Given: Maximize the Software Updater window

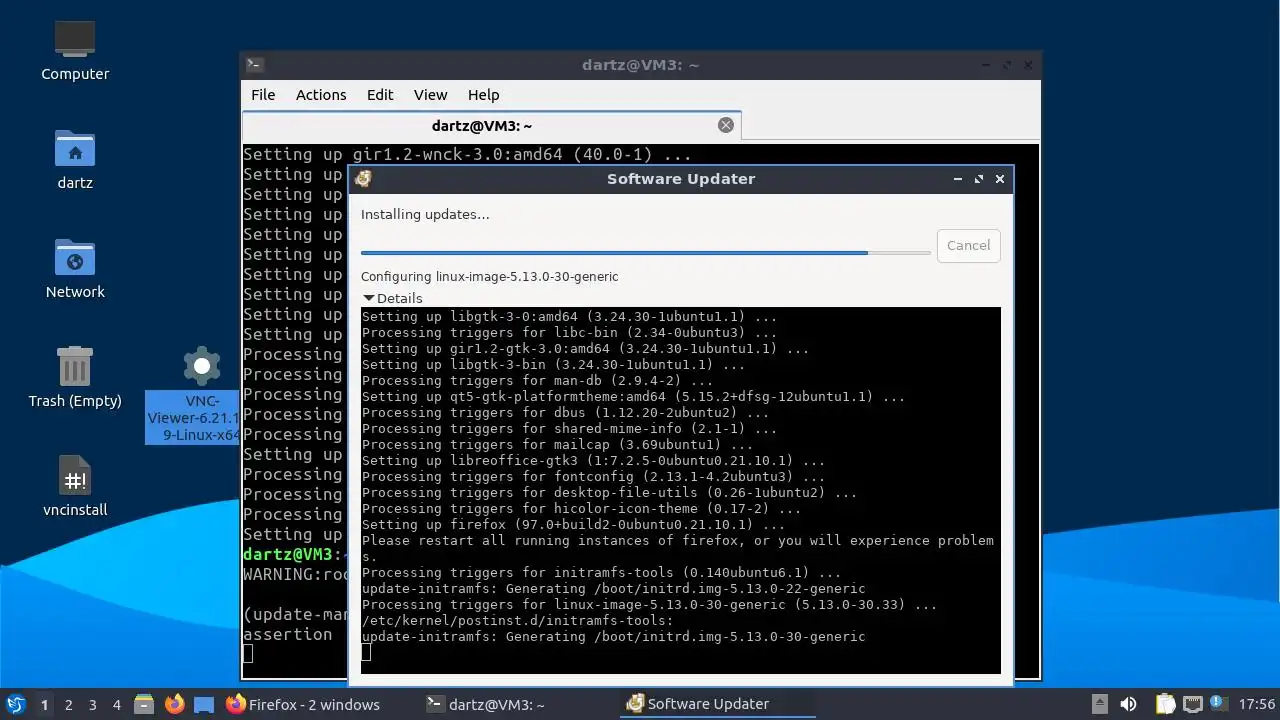Looking at the screenshot, I should pyautogui.click(x=978, y=179).
